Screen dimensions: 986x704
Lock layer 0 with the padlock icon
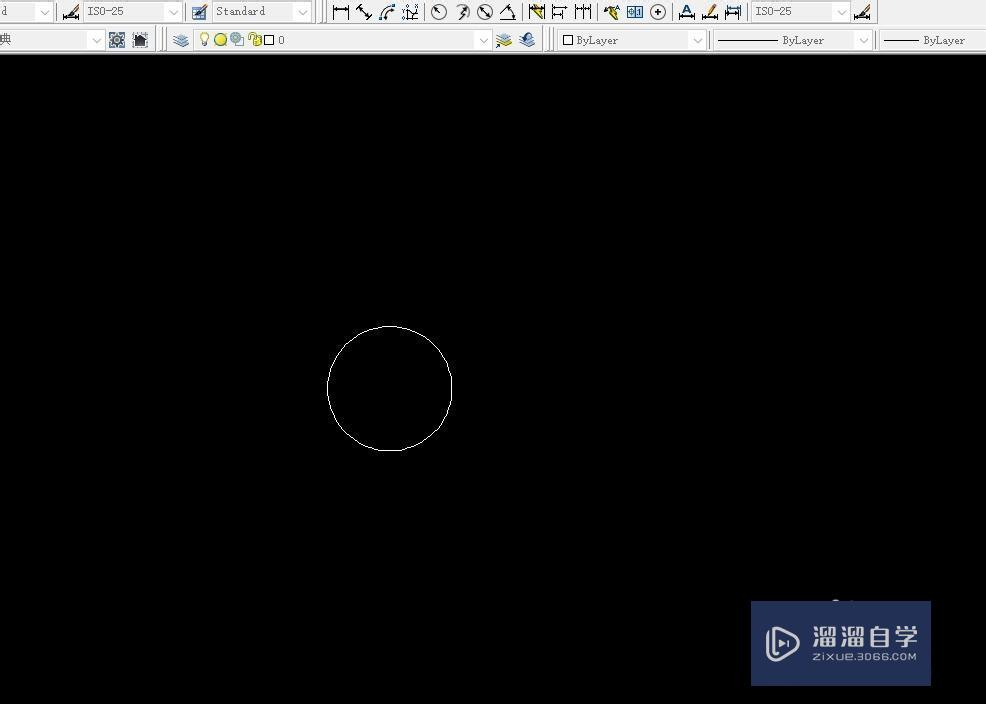pos(251,40)
